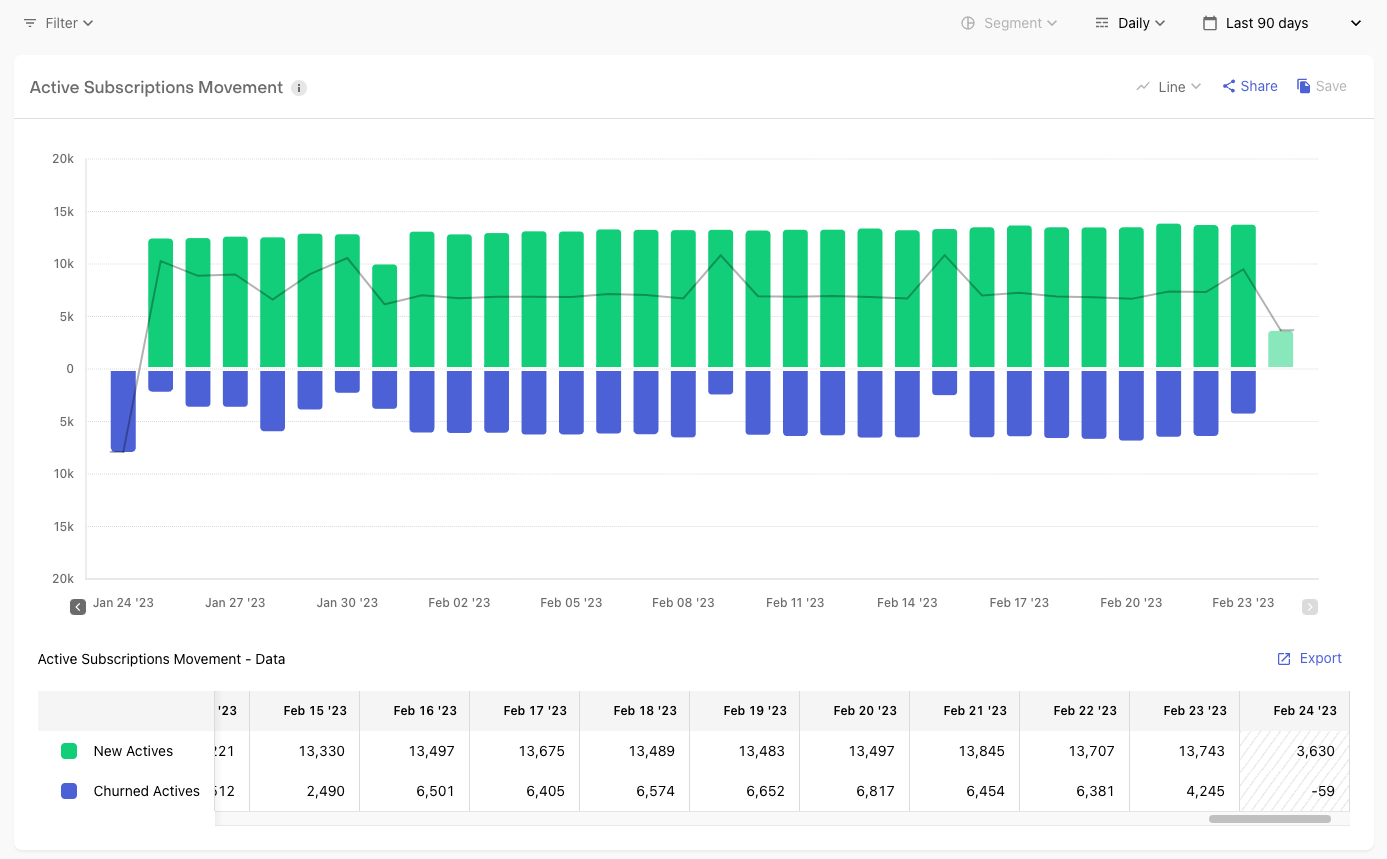Click the Export icon below chart
The image size is (1387, 859).
(1284, 659)
